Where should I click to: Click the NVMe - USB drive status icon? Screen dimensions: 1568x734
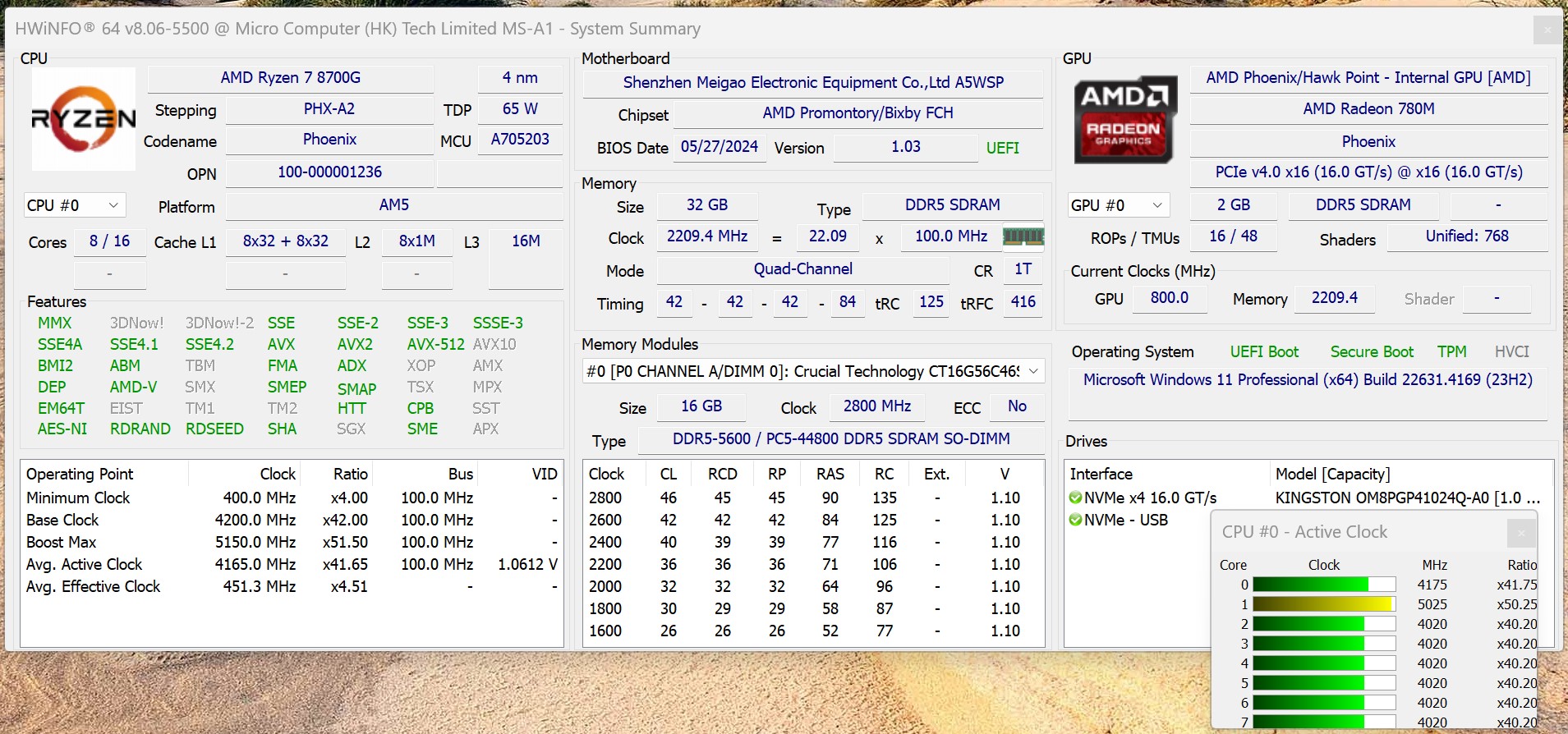[1075, 520]
